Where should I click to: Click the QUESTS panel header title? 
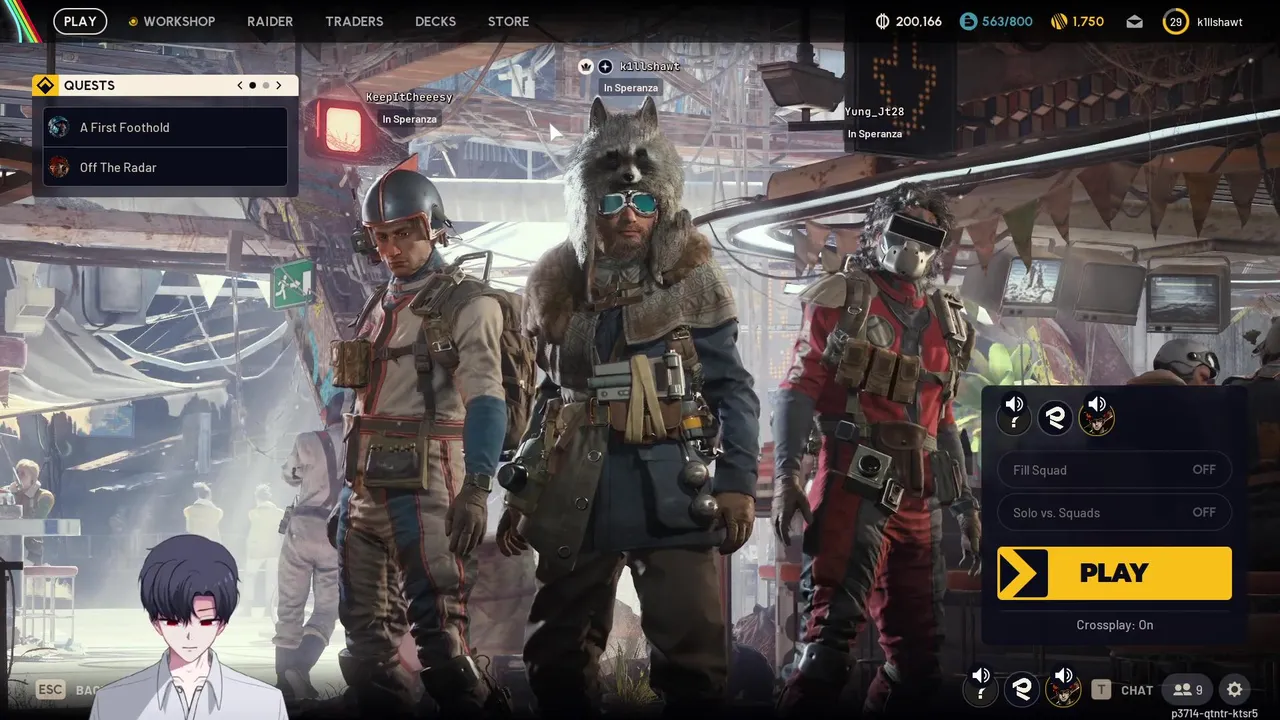(89, 85)
